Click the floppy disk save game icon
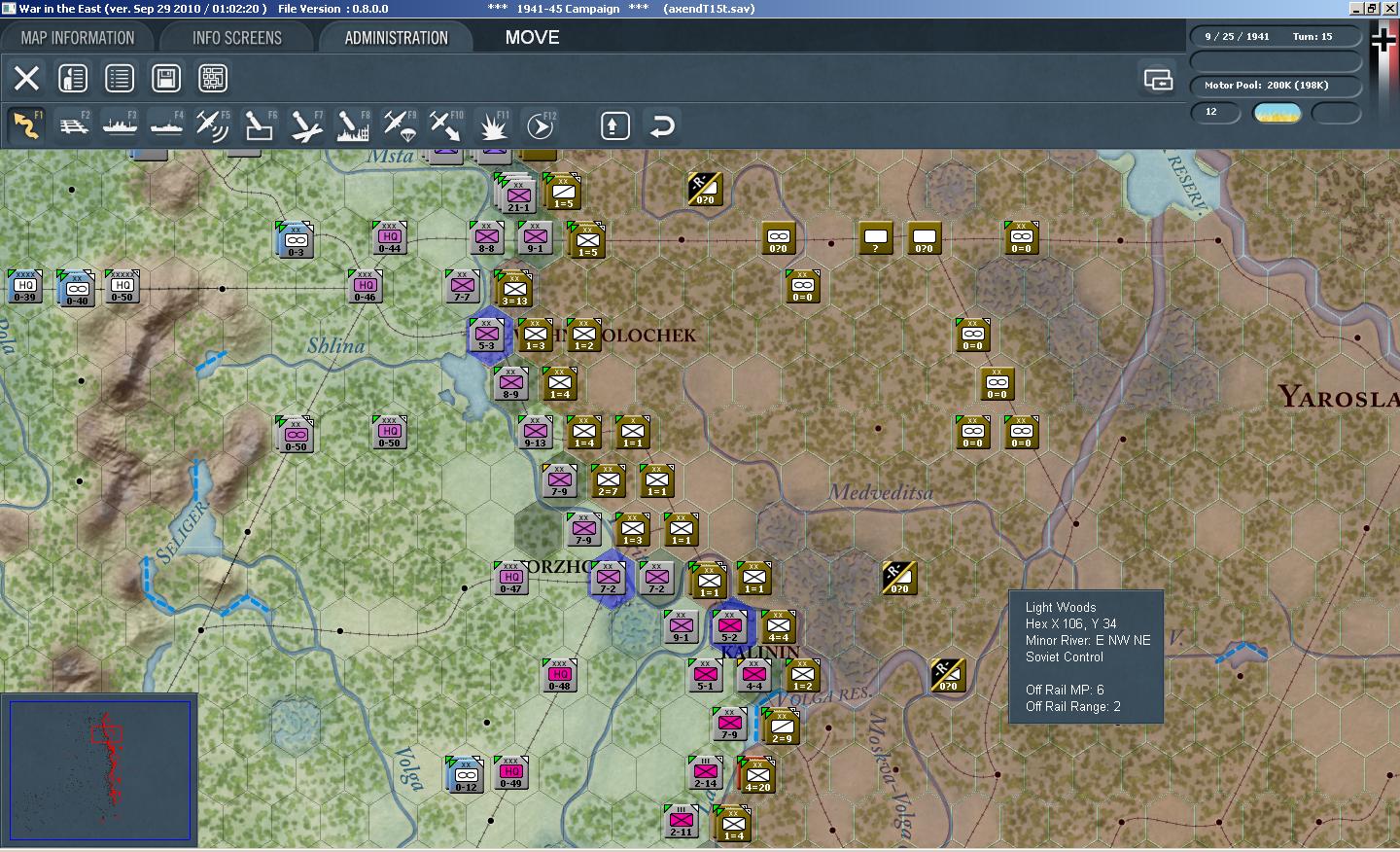1400x852 pixels. [166, 78]
